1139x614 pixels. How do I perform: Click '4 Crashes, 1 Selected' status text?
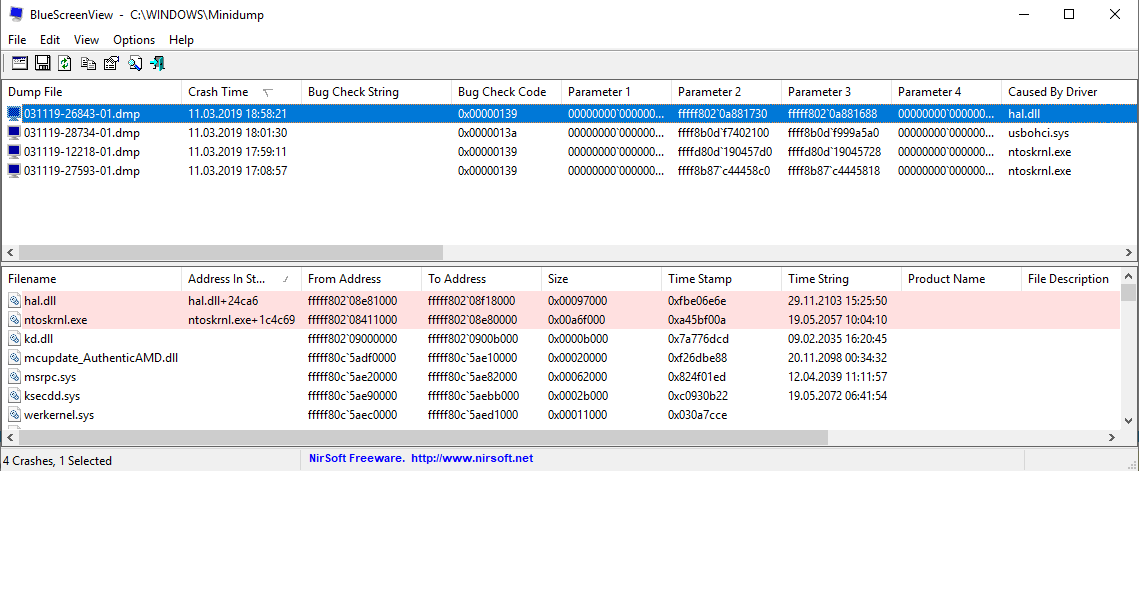point(58,461)
